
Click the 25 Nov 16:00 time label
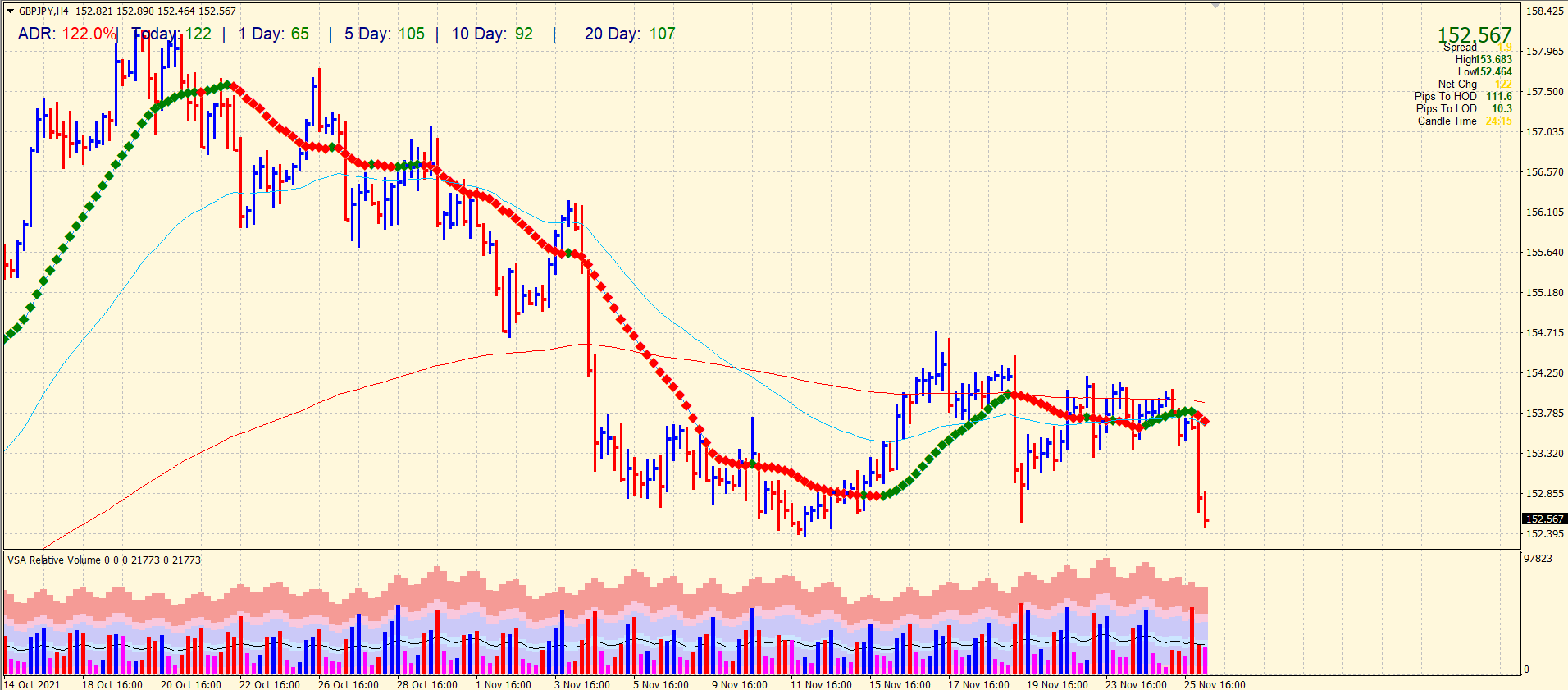[1215, 685]
